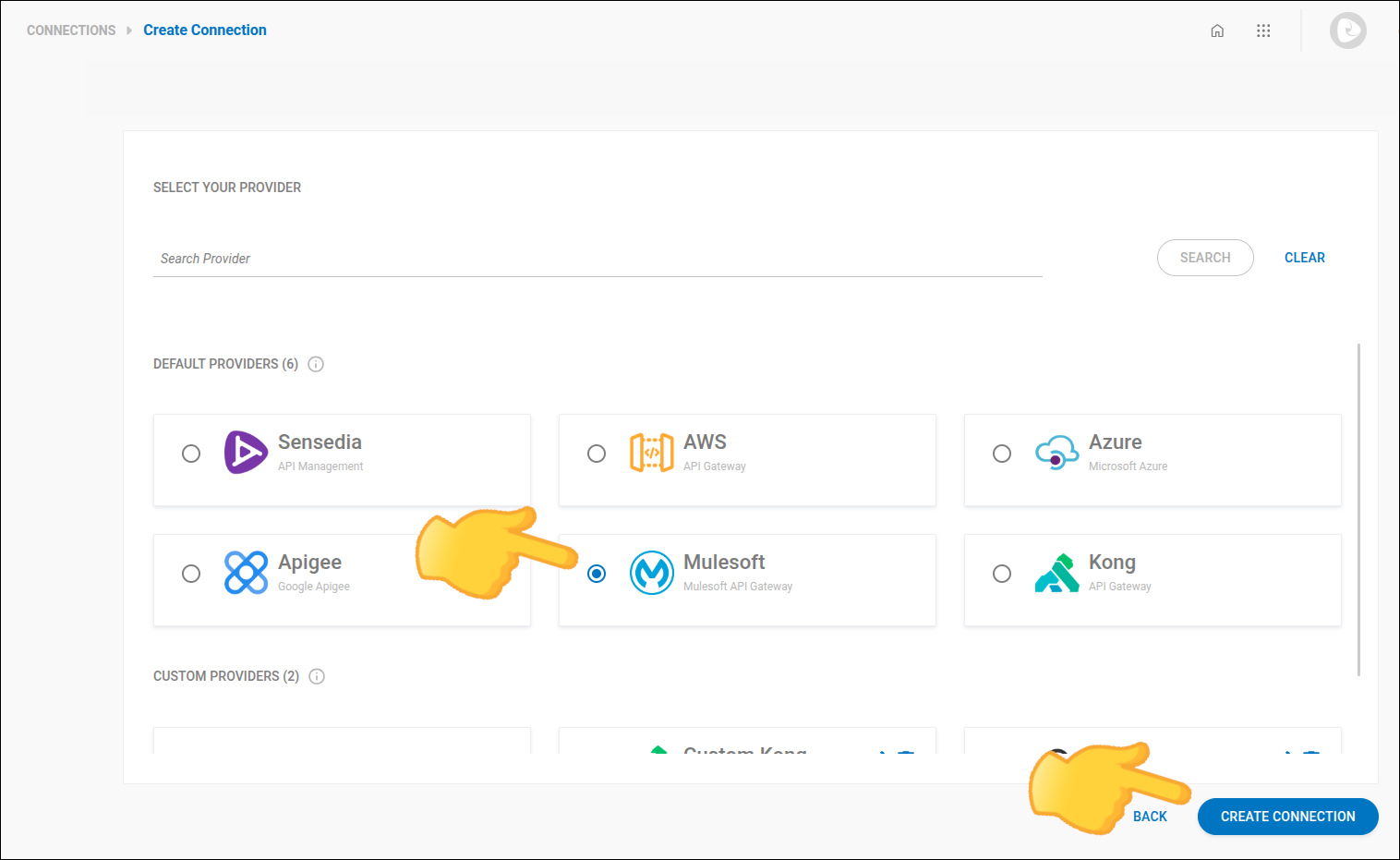Open the user profile avatar
The height and width of the screenshot is (860, 1400).
point(1347,30)
